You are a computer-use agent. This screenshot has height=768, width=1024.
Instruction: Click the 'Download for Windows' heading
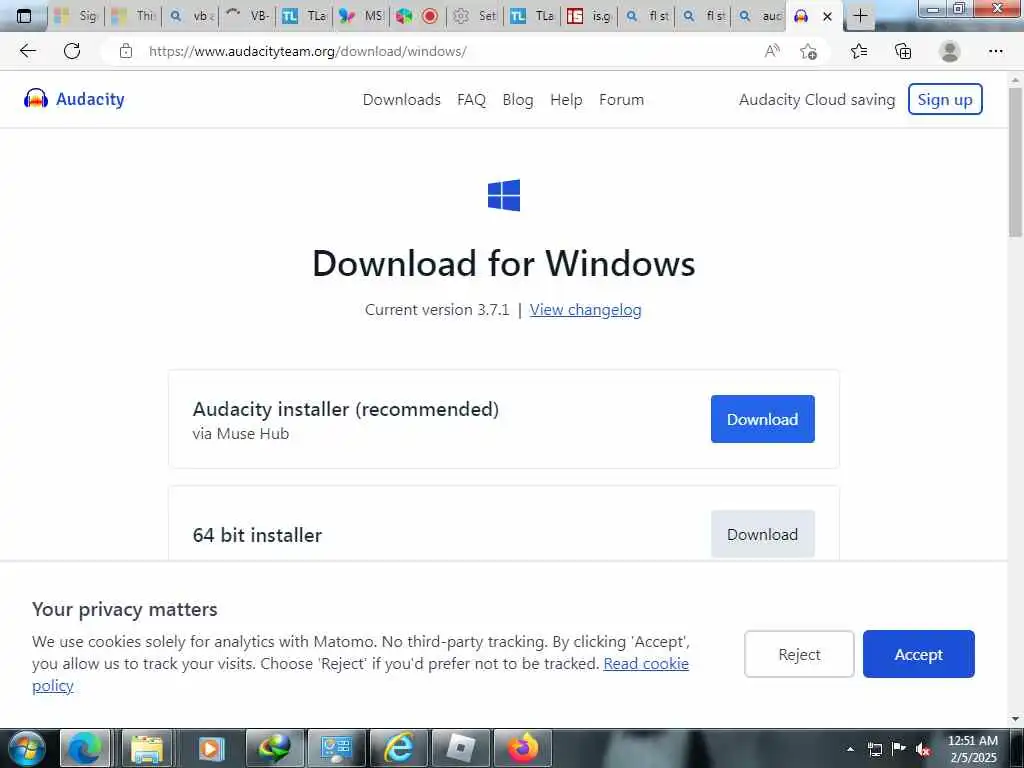pyautogui.click(x=504, y=264)
